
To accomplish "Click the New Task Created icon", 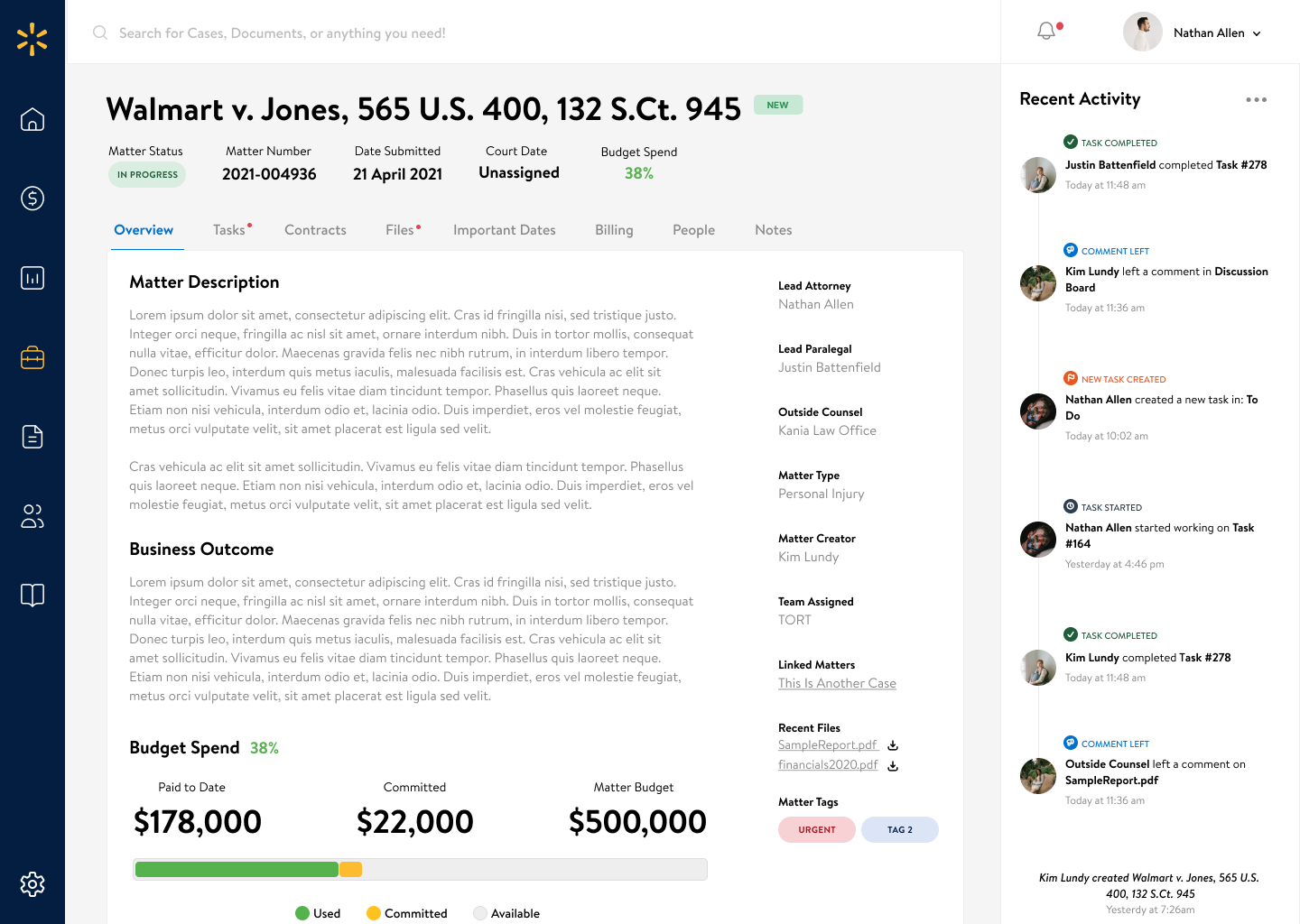I will [x=1071, y=378].
